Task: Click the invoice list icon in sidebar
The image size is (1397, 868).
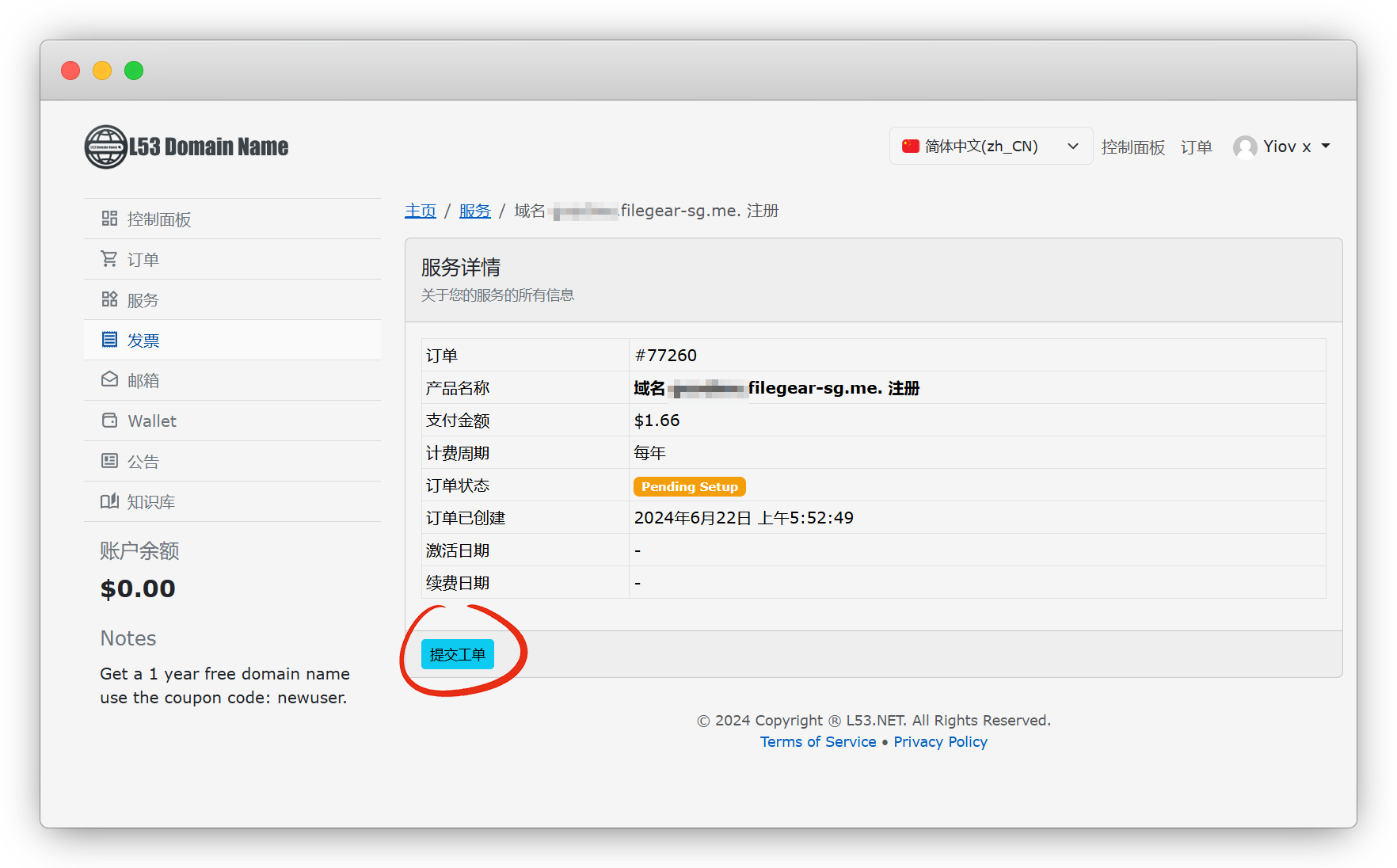Action: [x=109, y=340]
